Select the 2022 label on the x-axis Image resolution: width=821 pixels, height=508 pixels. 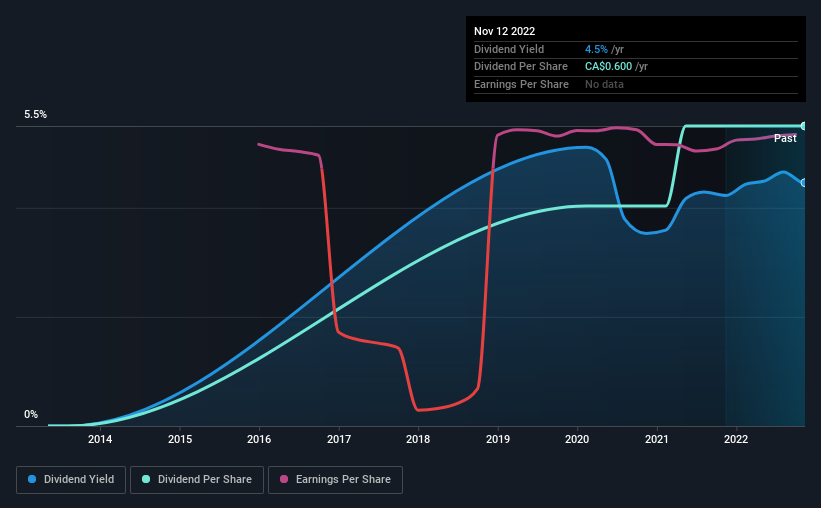coord(736,439)
